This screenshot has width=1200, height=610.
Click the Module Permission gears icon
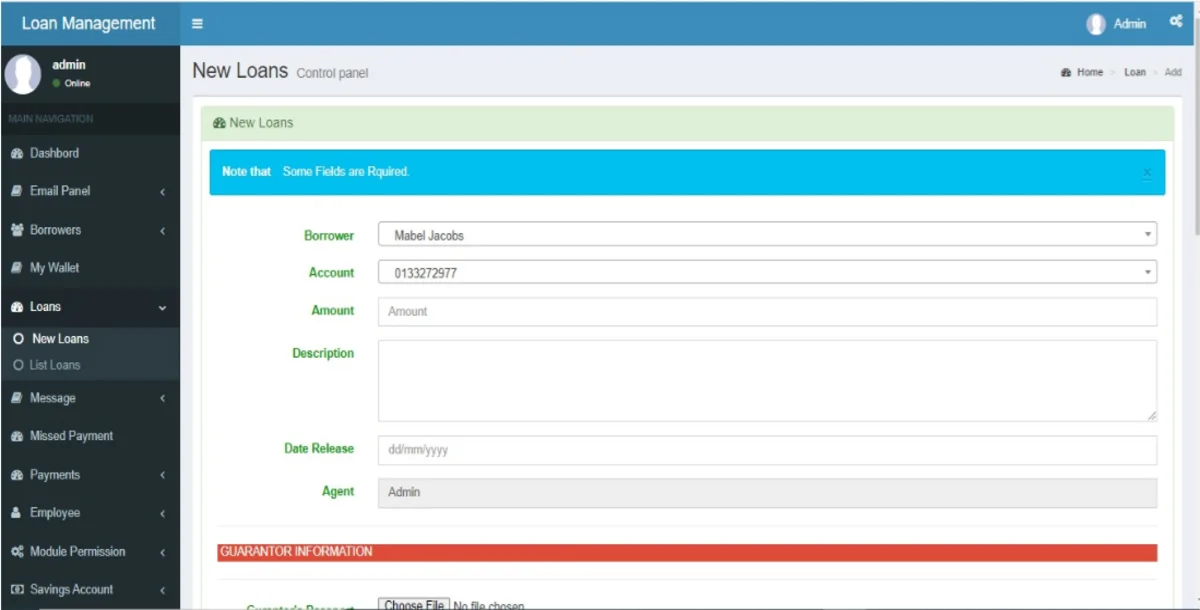pyautogui.click(x=17, y=552)
